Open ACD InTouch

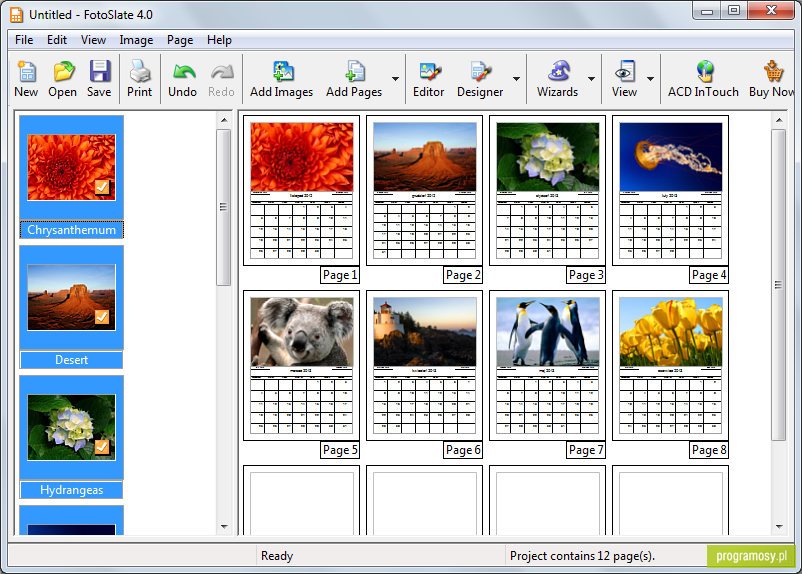[x=703, y=79]
